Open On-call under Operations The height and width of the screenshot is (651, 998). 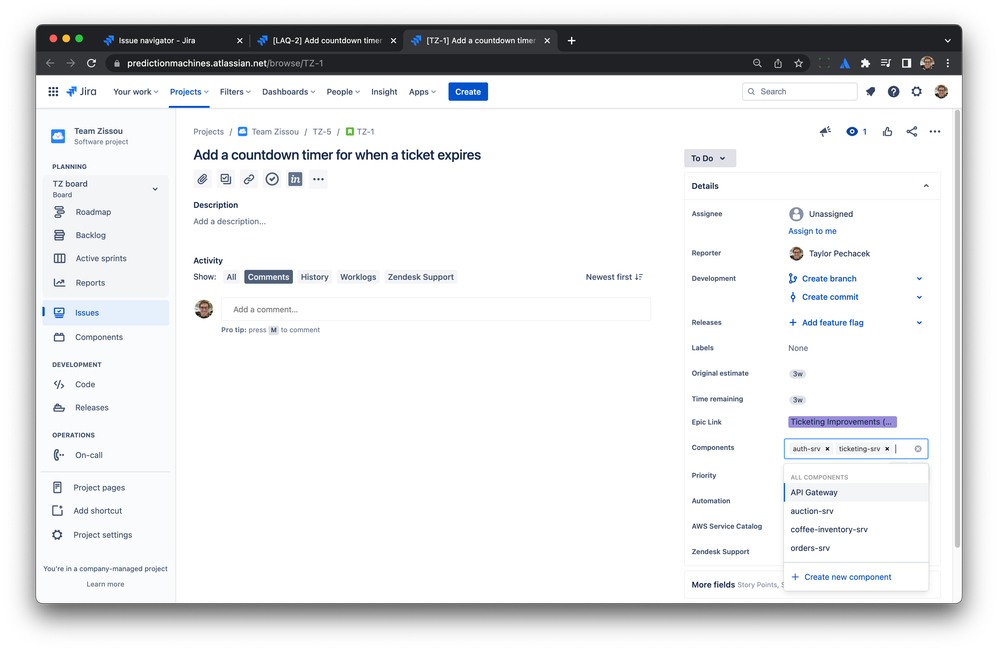pyautogui.click(x=88, y=455)
